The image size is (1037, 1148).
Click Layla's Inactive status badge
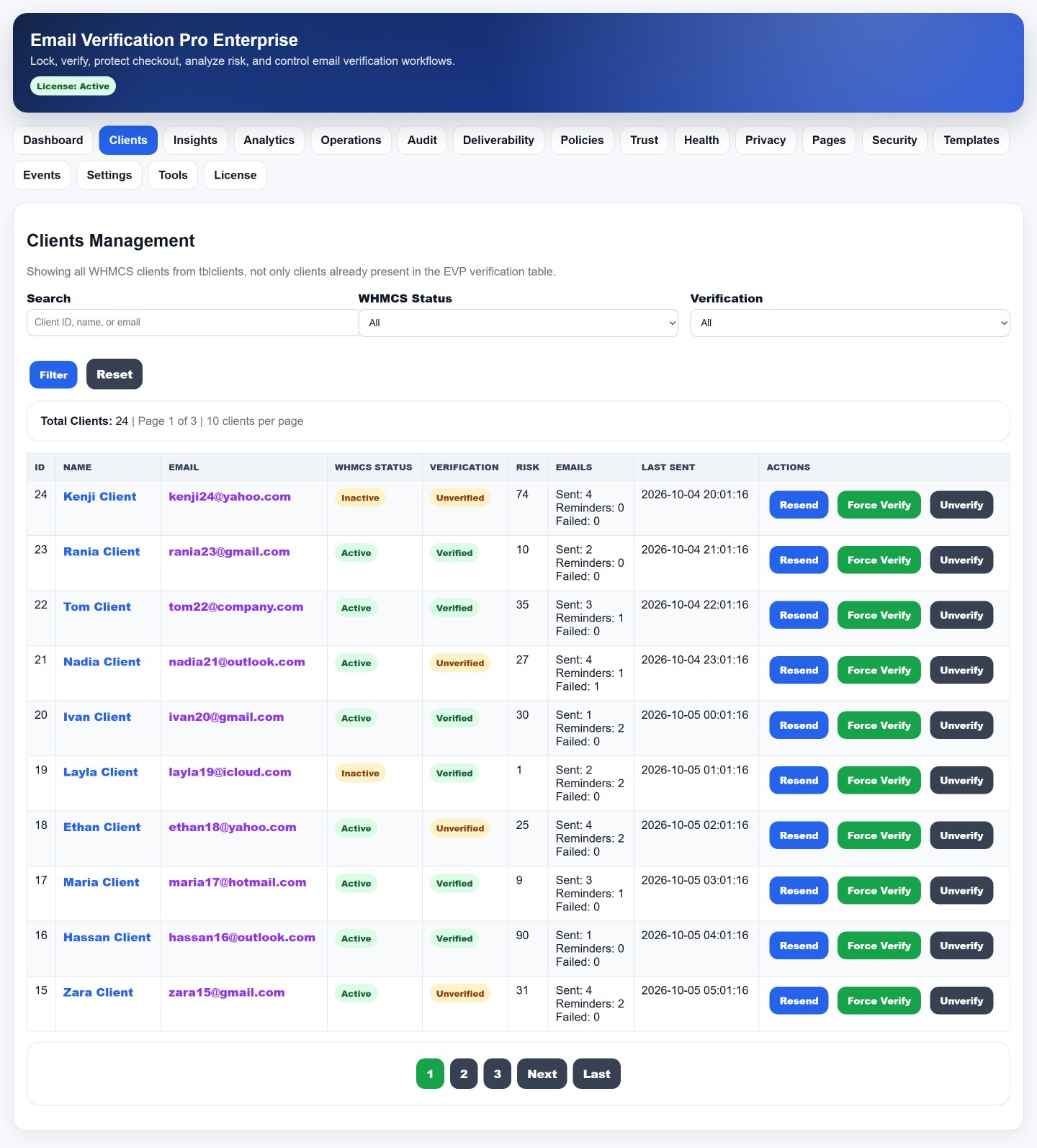coord(360,773)
